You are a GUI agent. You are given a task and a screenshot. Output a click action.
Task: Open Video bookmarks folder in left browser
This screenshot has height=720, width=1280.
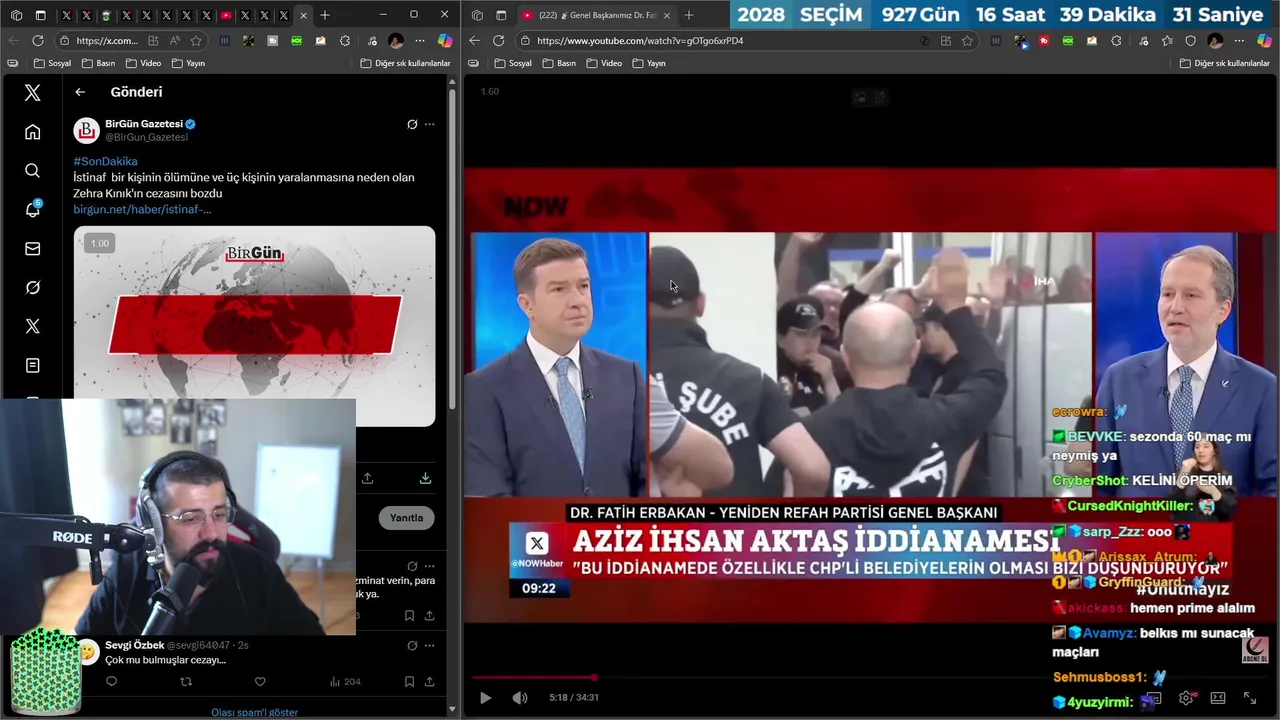click(x=143, y=63)
